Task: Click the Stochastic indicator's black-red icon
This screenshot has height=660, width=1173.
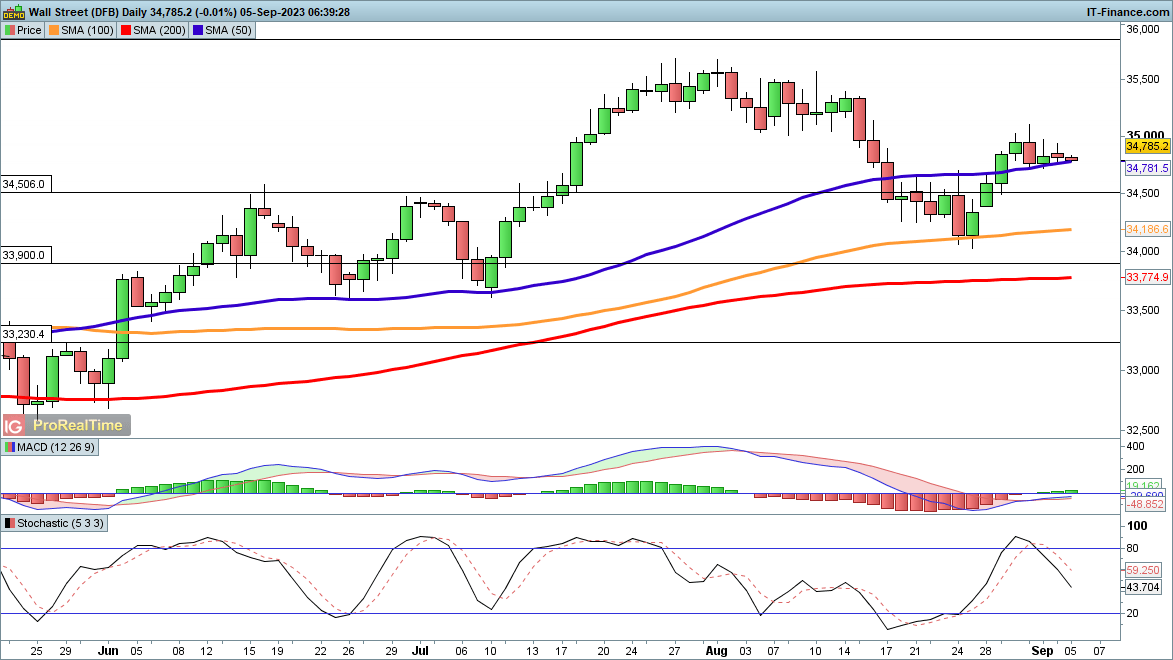Action: point(10,523)
